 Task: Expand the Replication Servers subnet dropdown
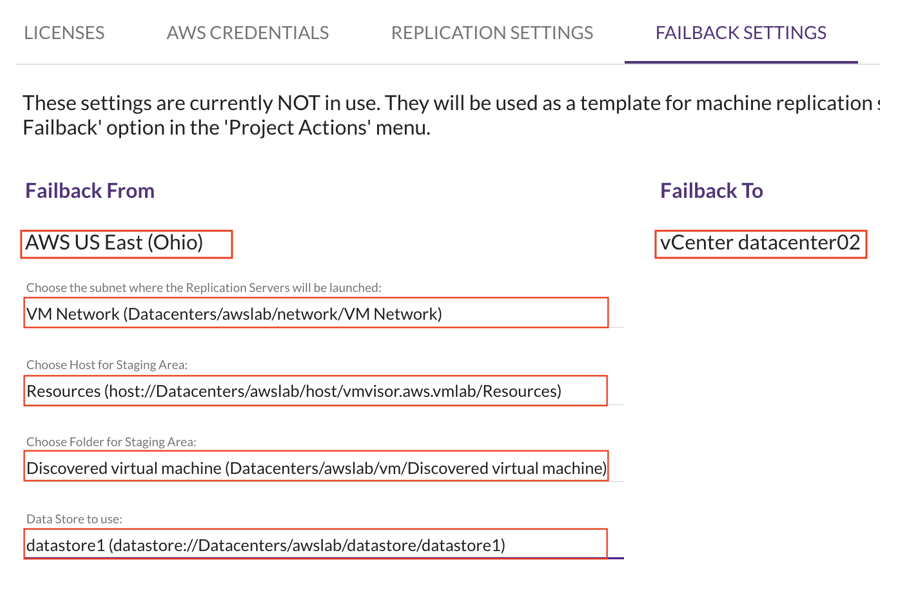318,313
